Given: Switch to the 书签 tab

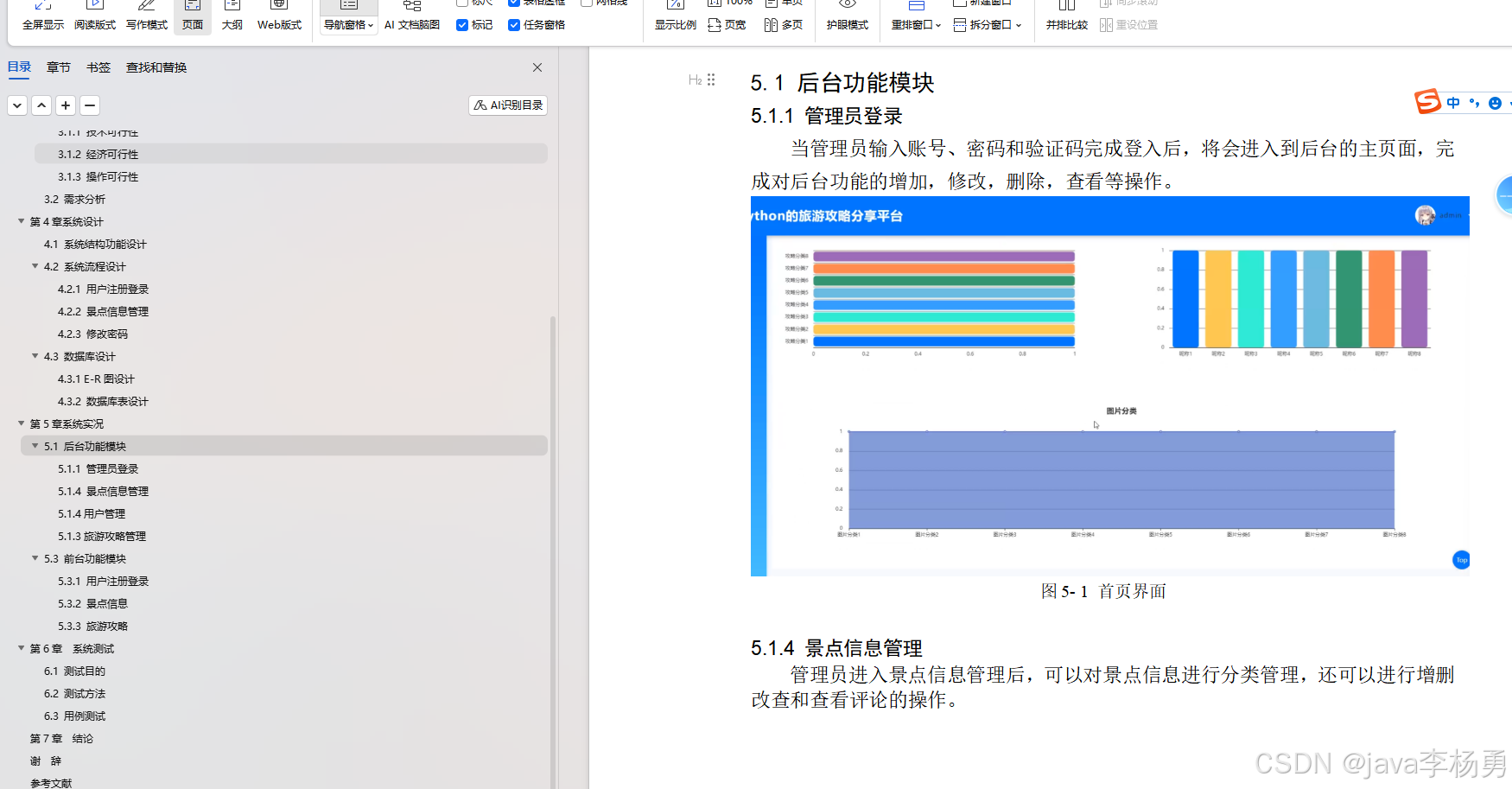Looking at the screenshot, I should tap(98, 67).
